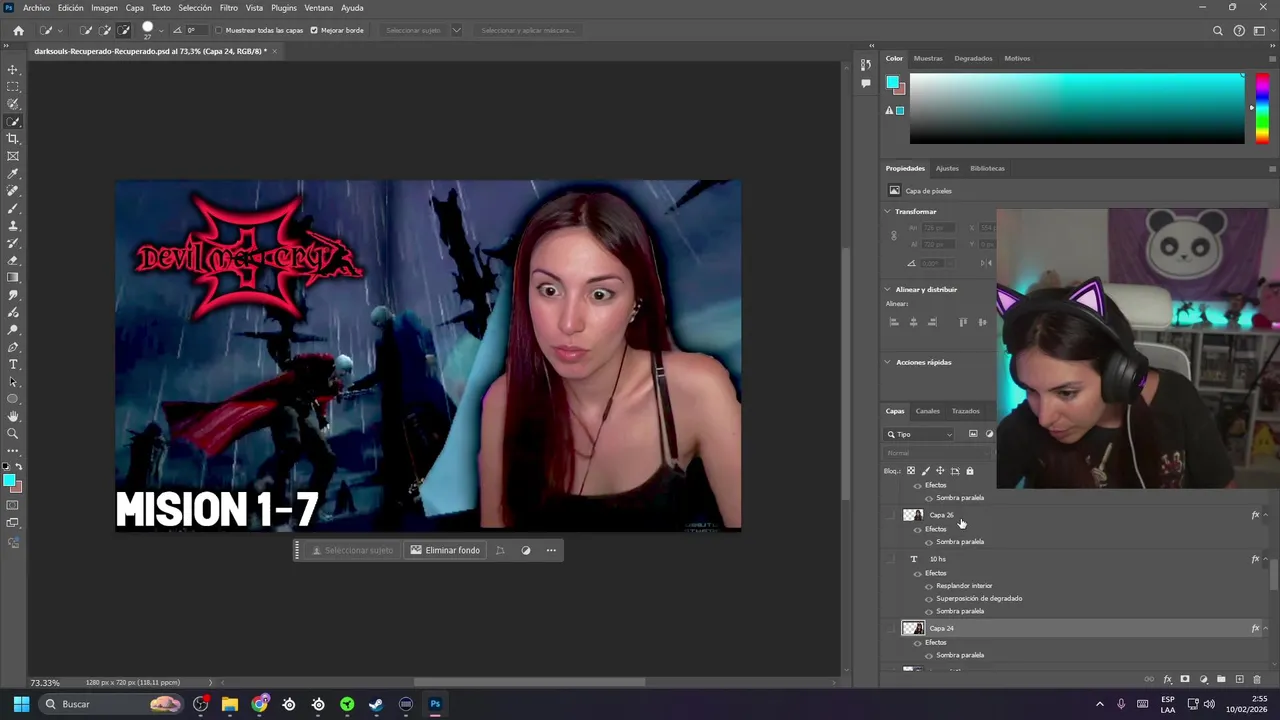
Task: Toggle lock transparent pixels
Action: pos(910,471)
